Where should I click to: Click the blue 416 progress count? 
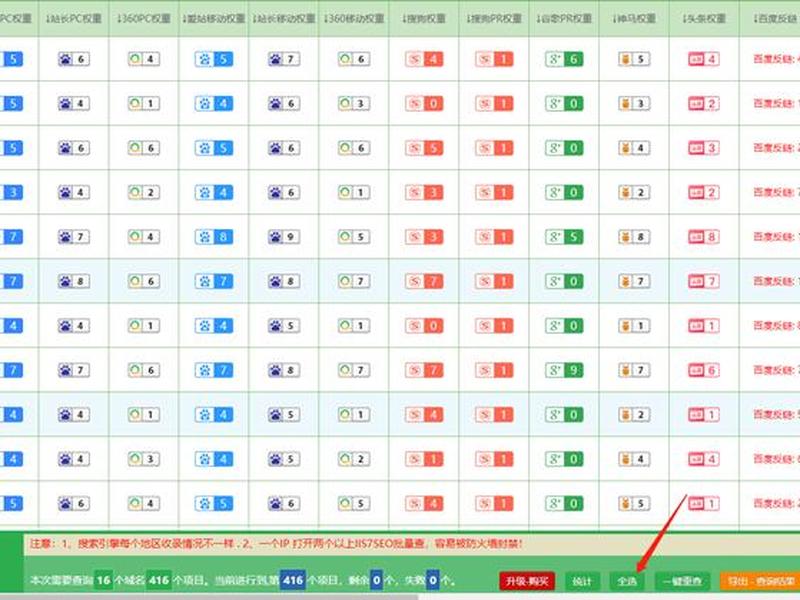(x=292, y=580)
